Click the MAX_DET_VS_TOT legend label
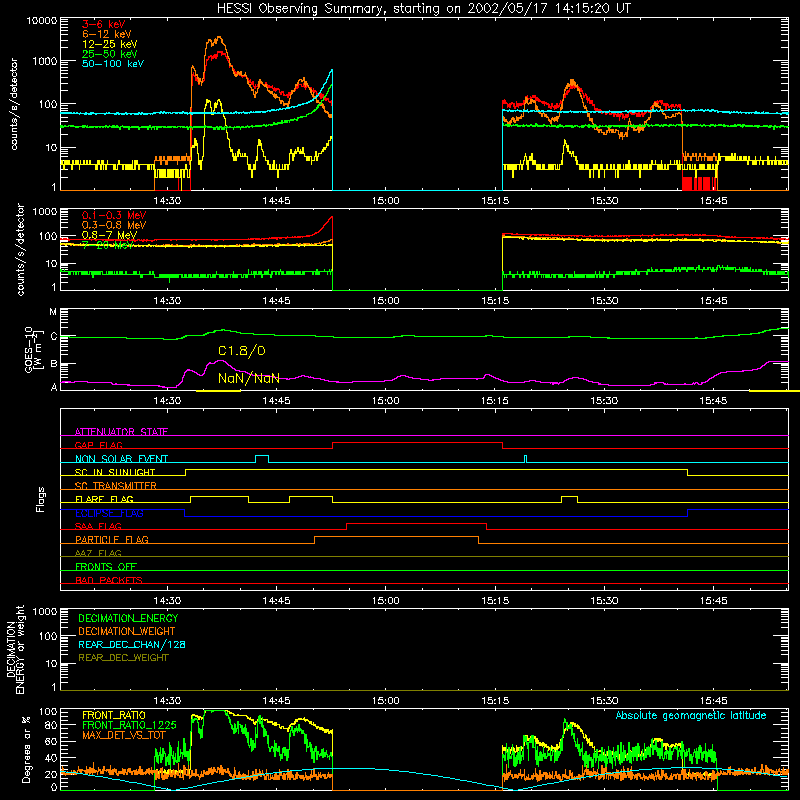 [x=124, y=735]
